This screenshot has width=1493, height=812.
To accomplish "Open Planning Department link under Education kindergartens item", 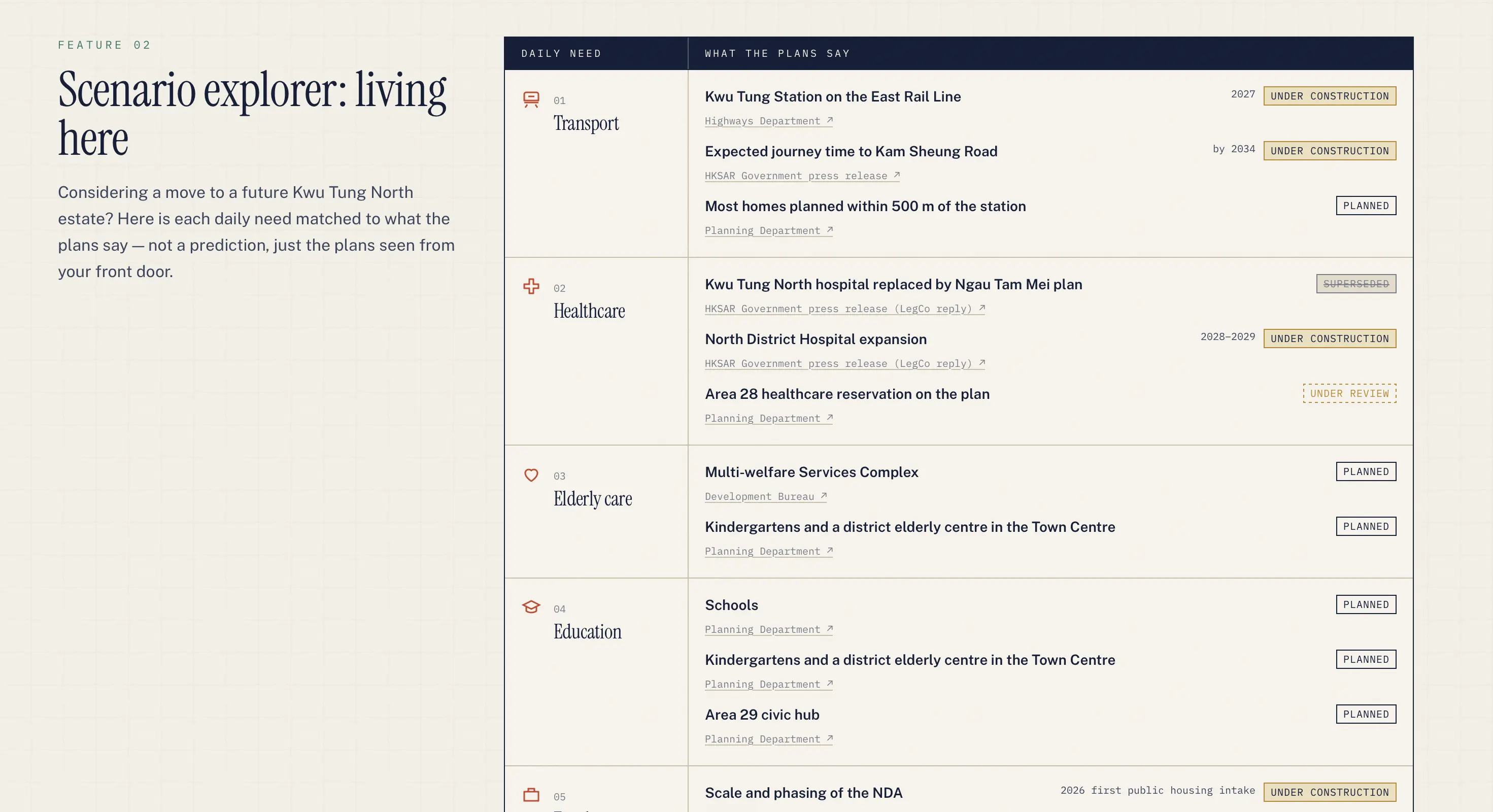I will click(x=768, y=685).
